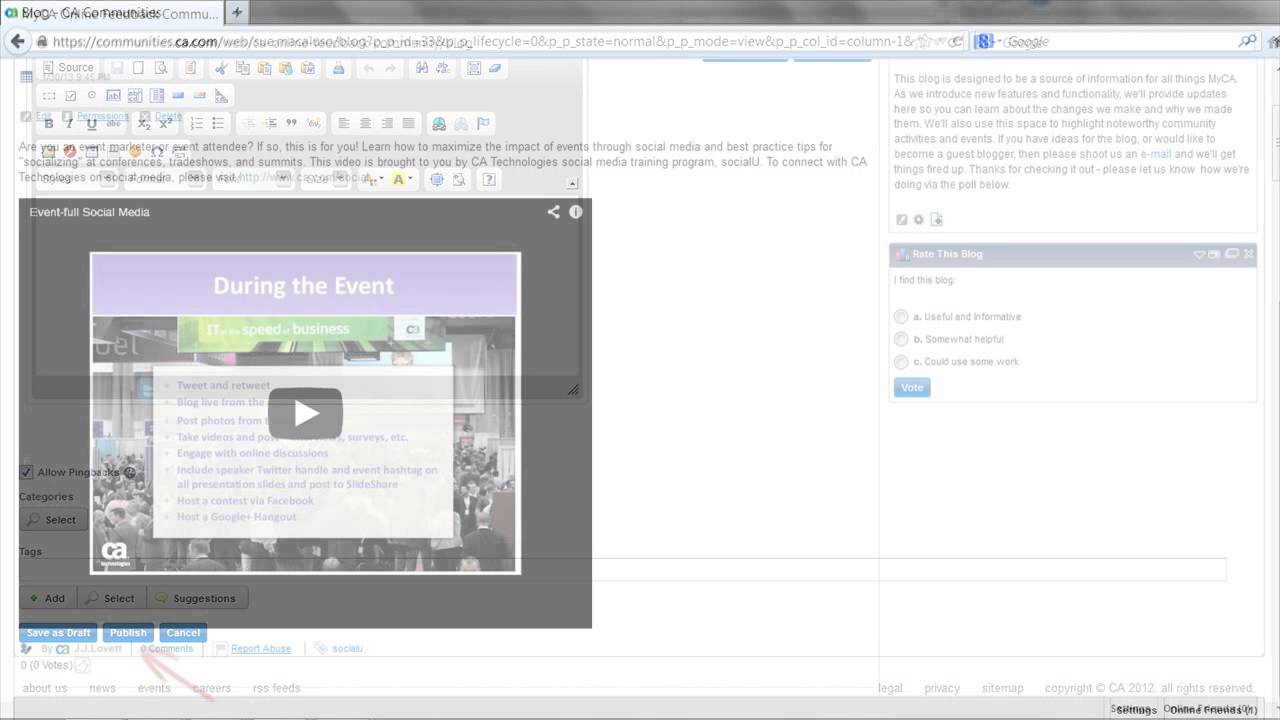This screenshot has height=720, width=1280.
Task: Click the browser Back arrow button
Action: coord(17,42)
